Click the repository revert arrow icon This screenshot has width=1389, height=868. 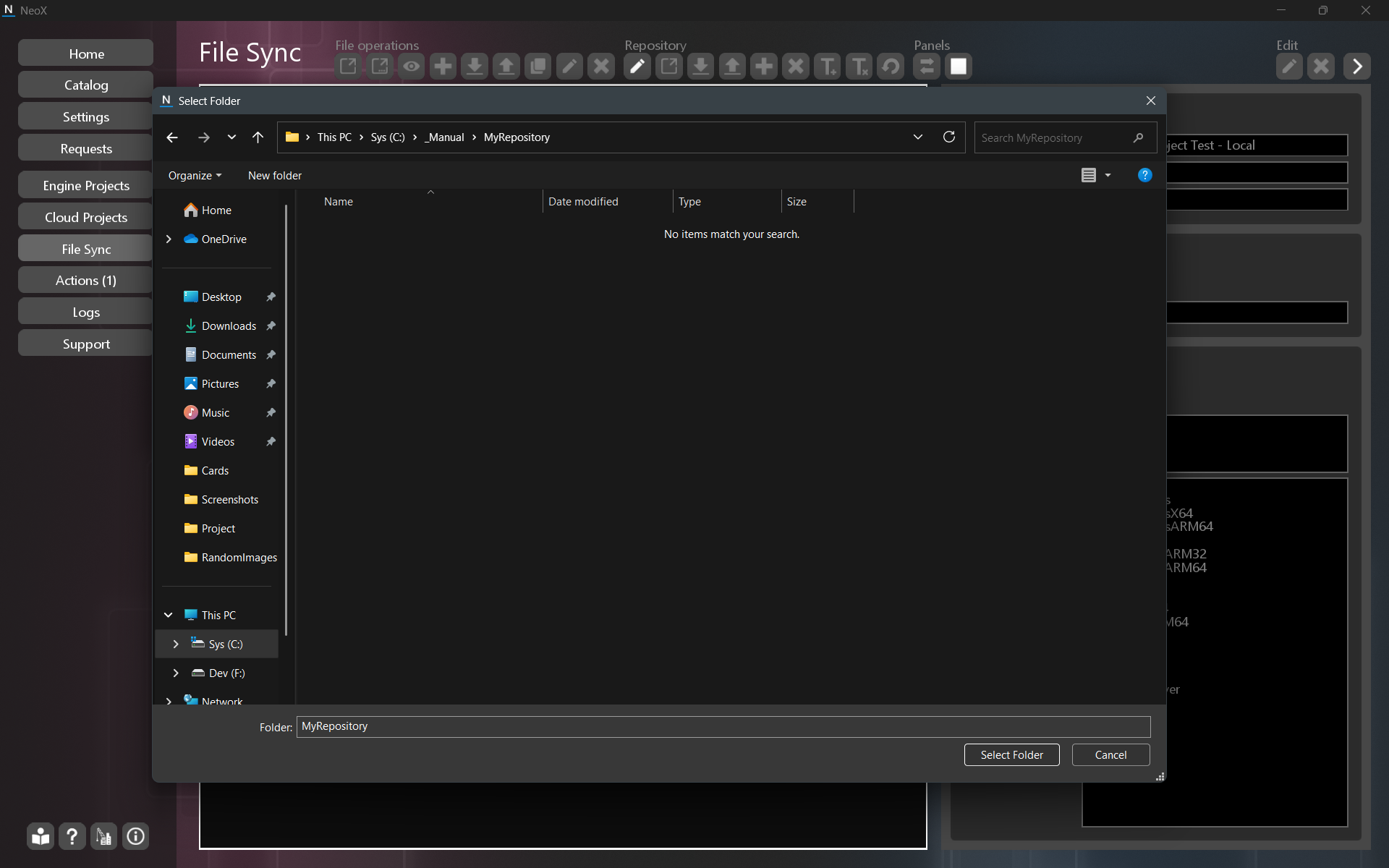point(891,67)
